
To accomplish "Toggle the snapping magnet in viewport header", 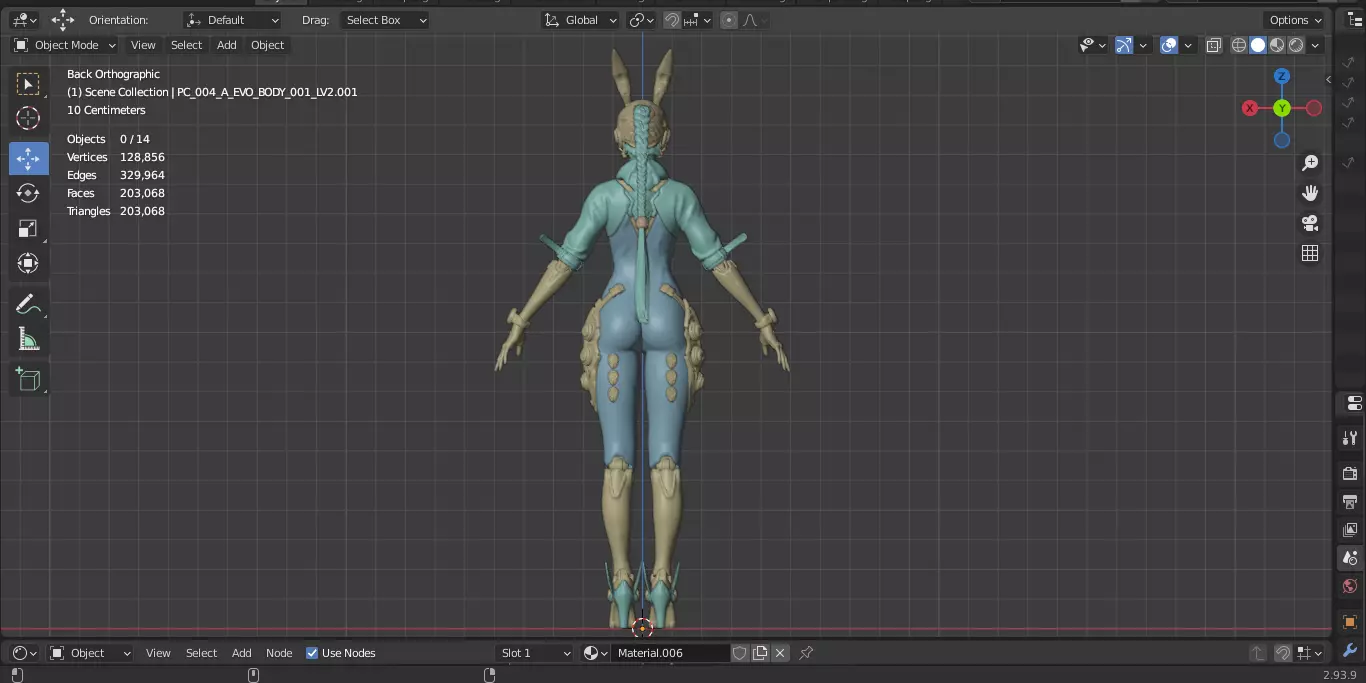I will (x=672, y=20).
